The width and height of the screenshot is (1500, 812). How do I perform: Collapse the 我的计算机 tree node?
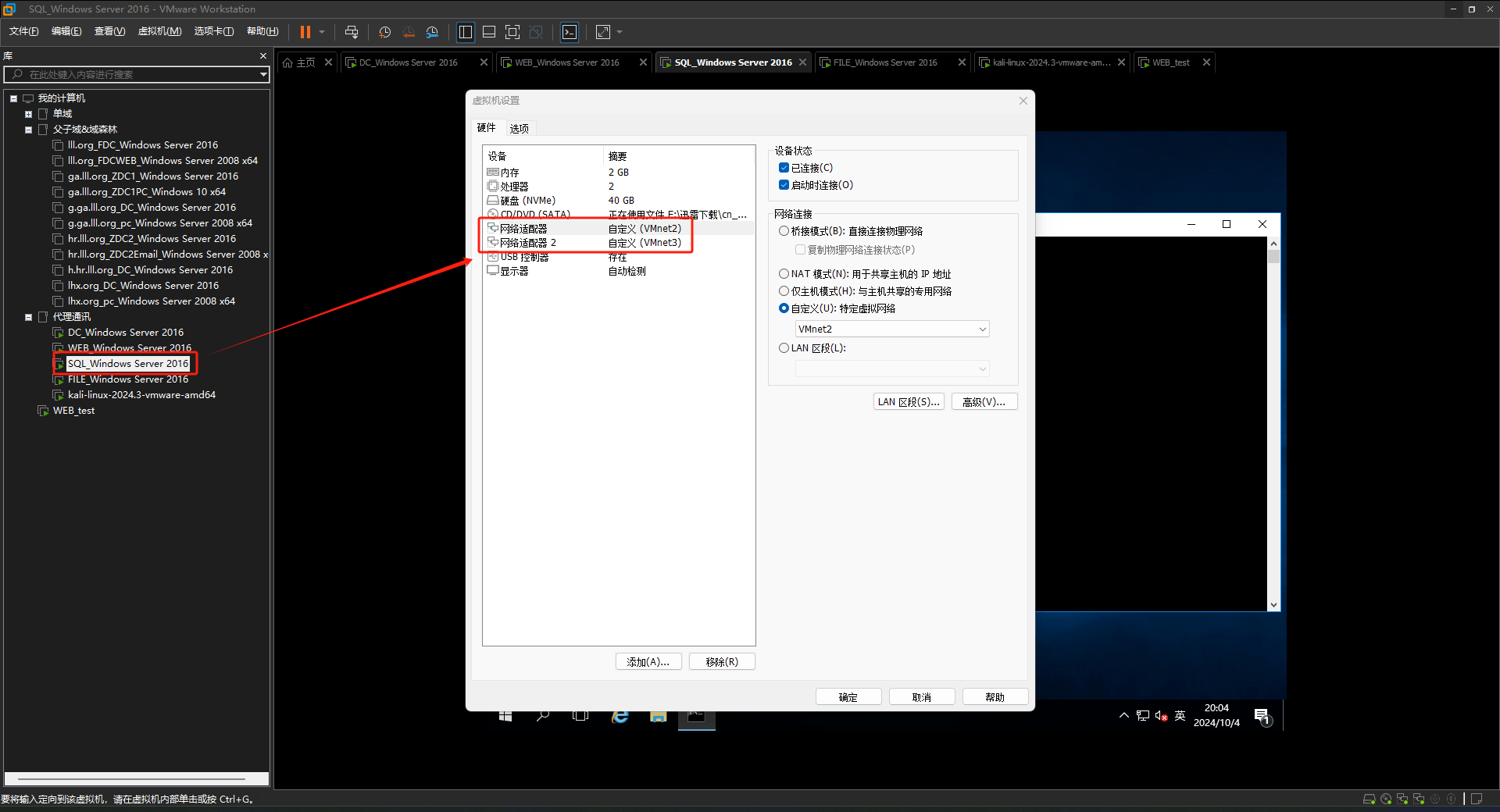13,98
